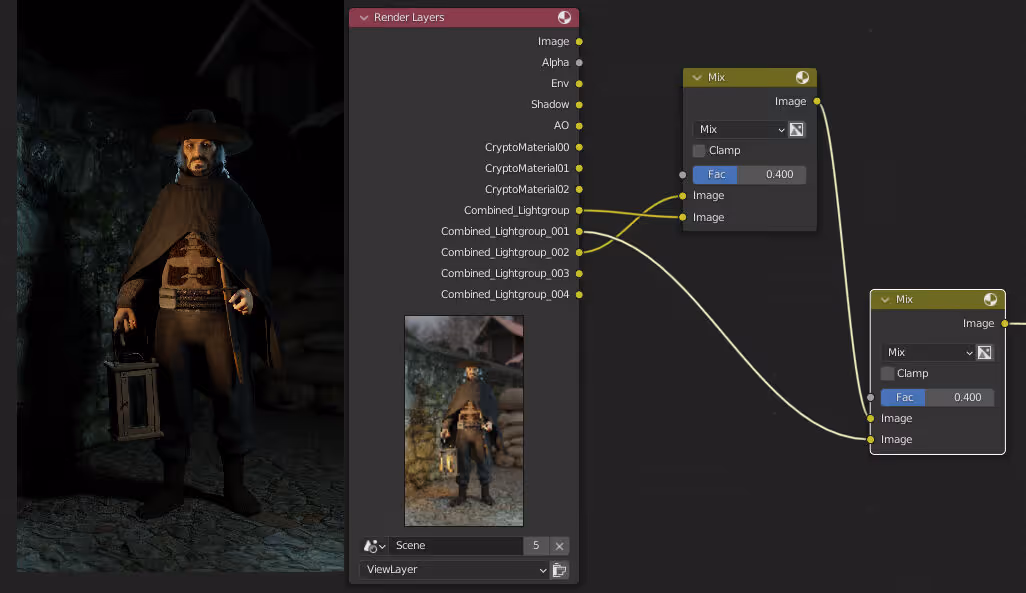Click the lower Mix node Image output socket

(x=1004, y=323)
